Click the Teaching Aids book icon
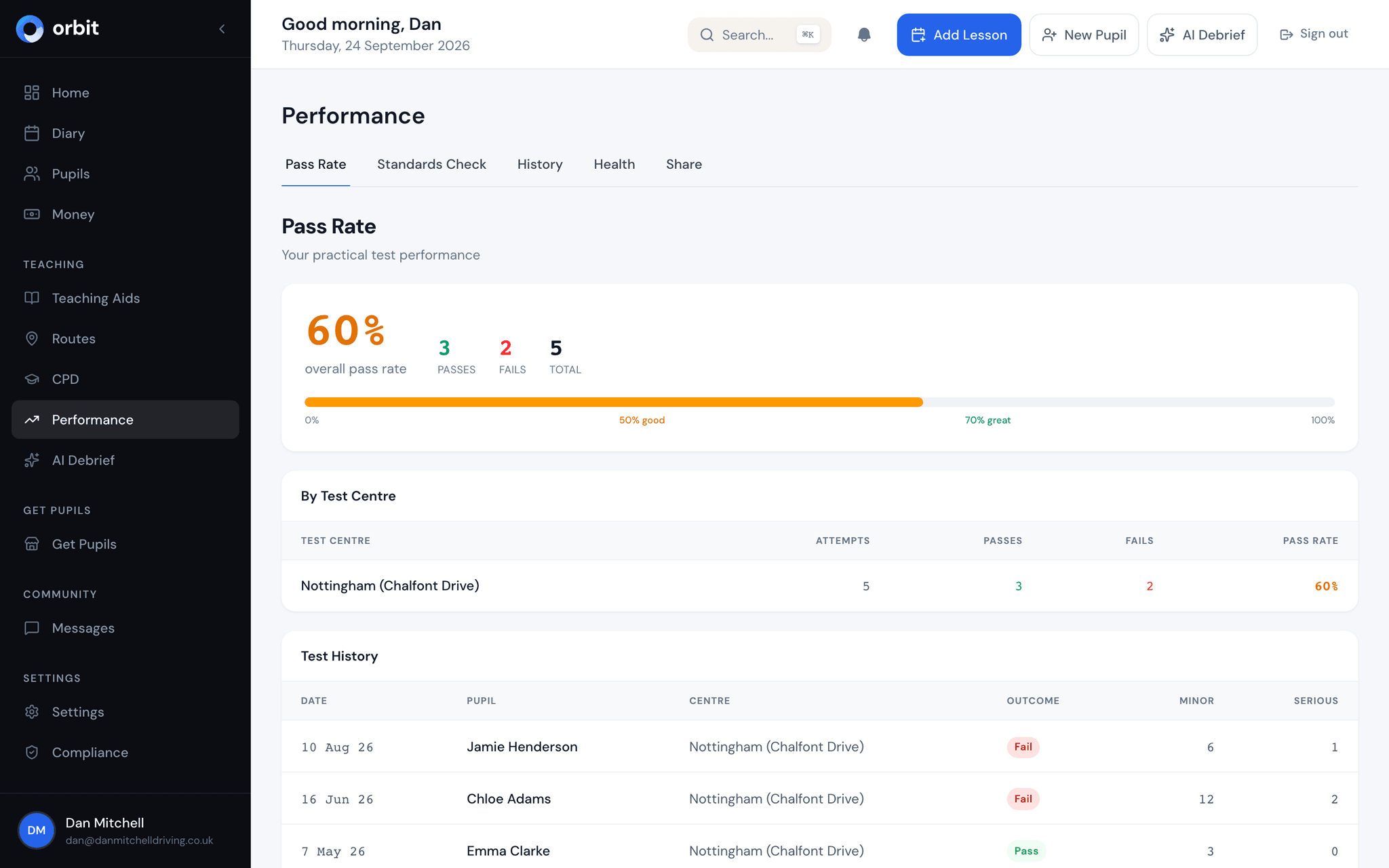The image size is (1389, 868). [32, 298]
